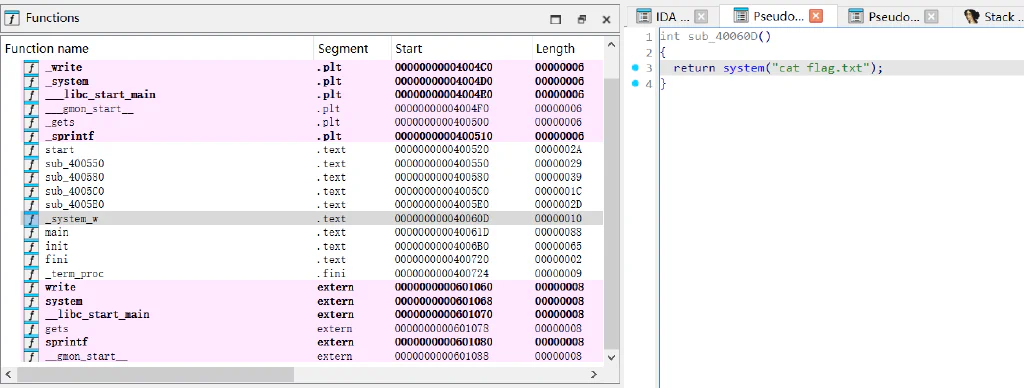1024x388 pixels.
Task: Click the function icon beside sub_4005E0 row
Action: [x=31, y=204]
